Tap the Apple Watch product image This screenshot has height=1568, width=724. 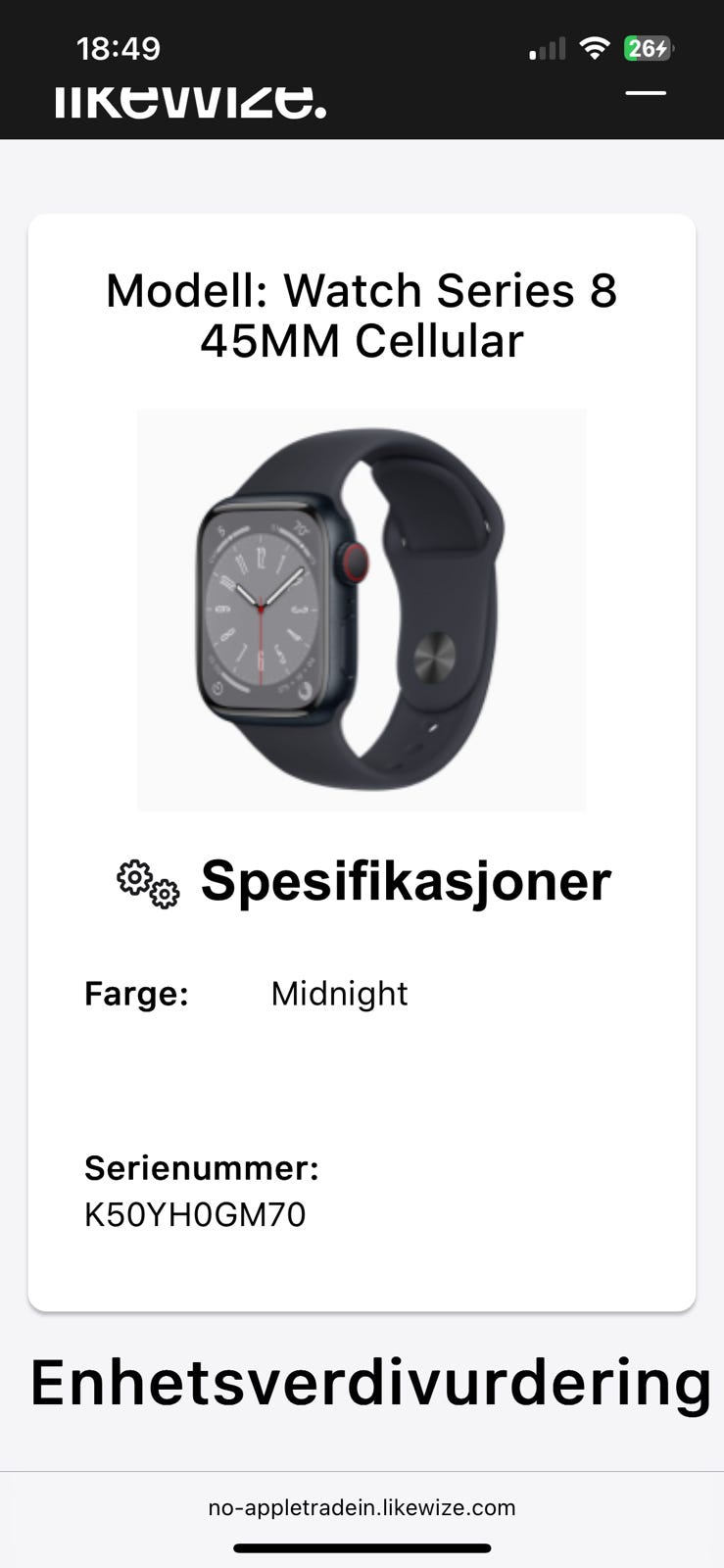pyautogui.click(x=362, y=610)
